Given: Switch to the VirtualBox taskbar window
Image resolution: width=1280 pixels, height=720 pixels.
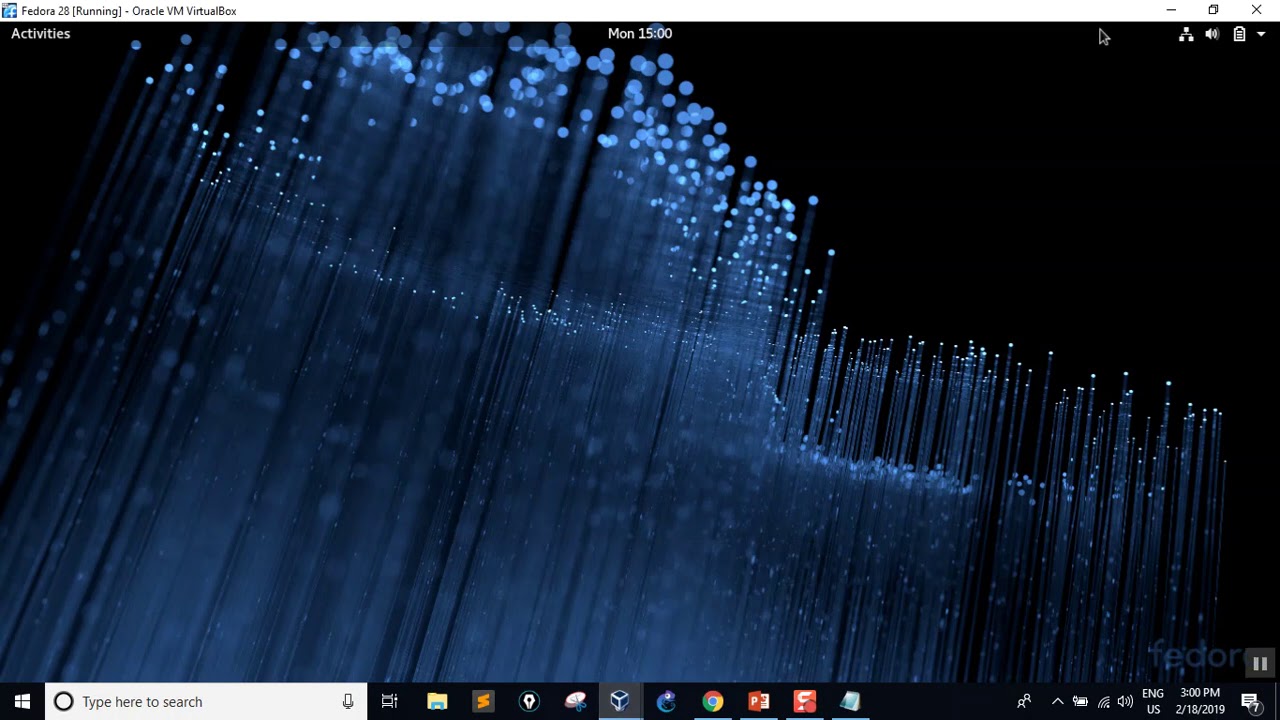Looking at the screenshot, I should point(620,702).
